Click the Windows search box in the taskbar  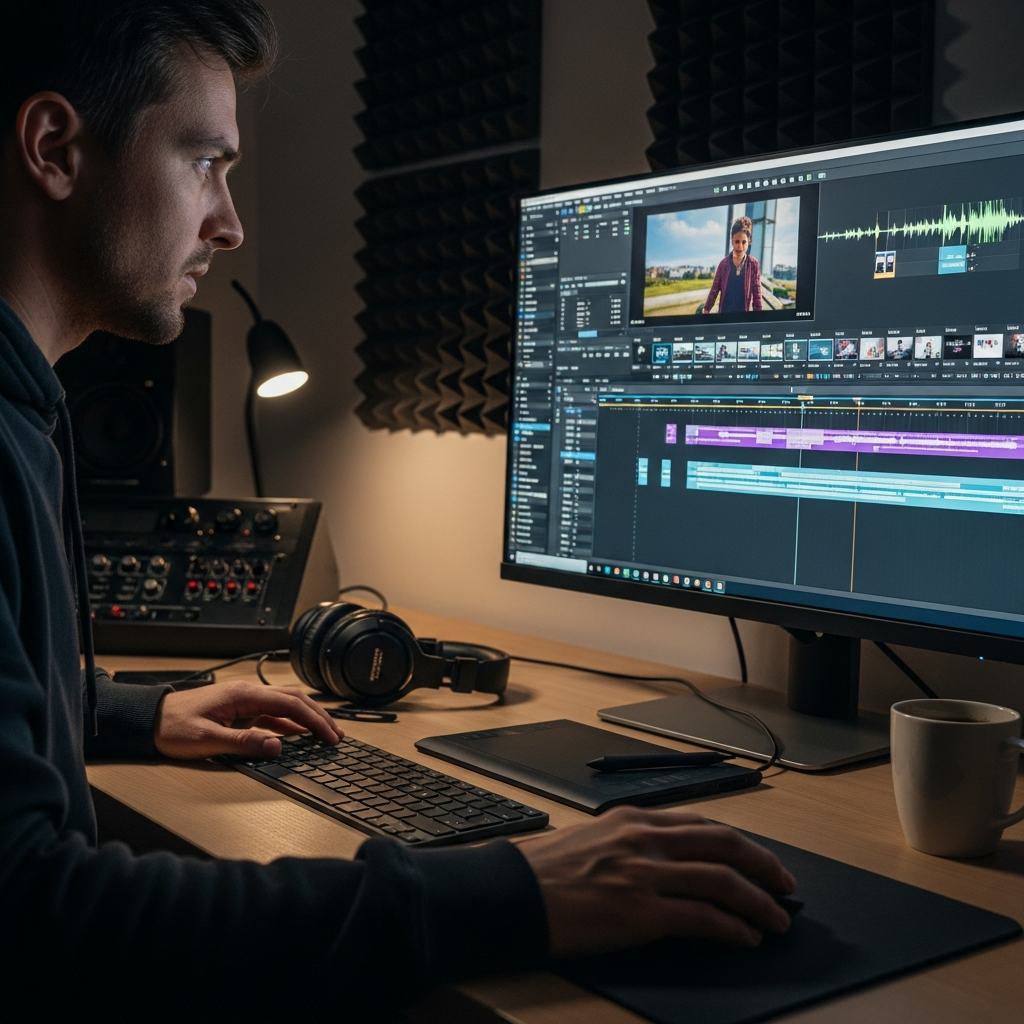pos(551,560)
